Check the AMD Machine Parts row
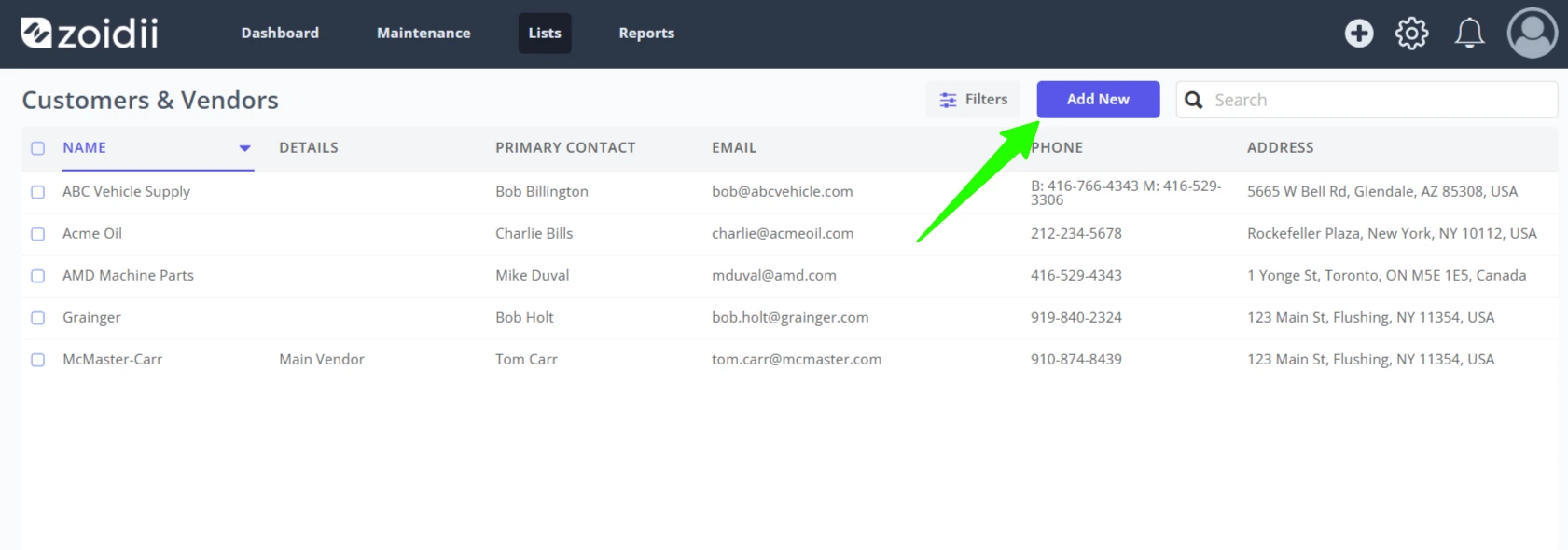Viewport: 1568px width, 550px height. (x=37, y=276)
